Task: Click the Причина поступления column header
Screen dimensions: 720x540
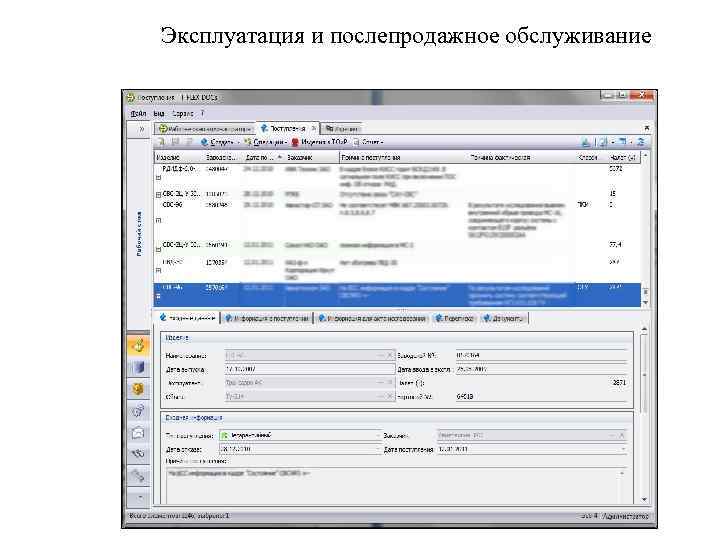Action: [403, 157]
